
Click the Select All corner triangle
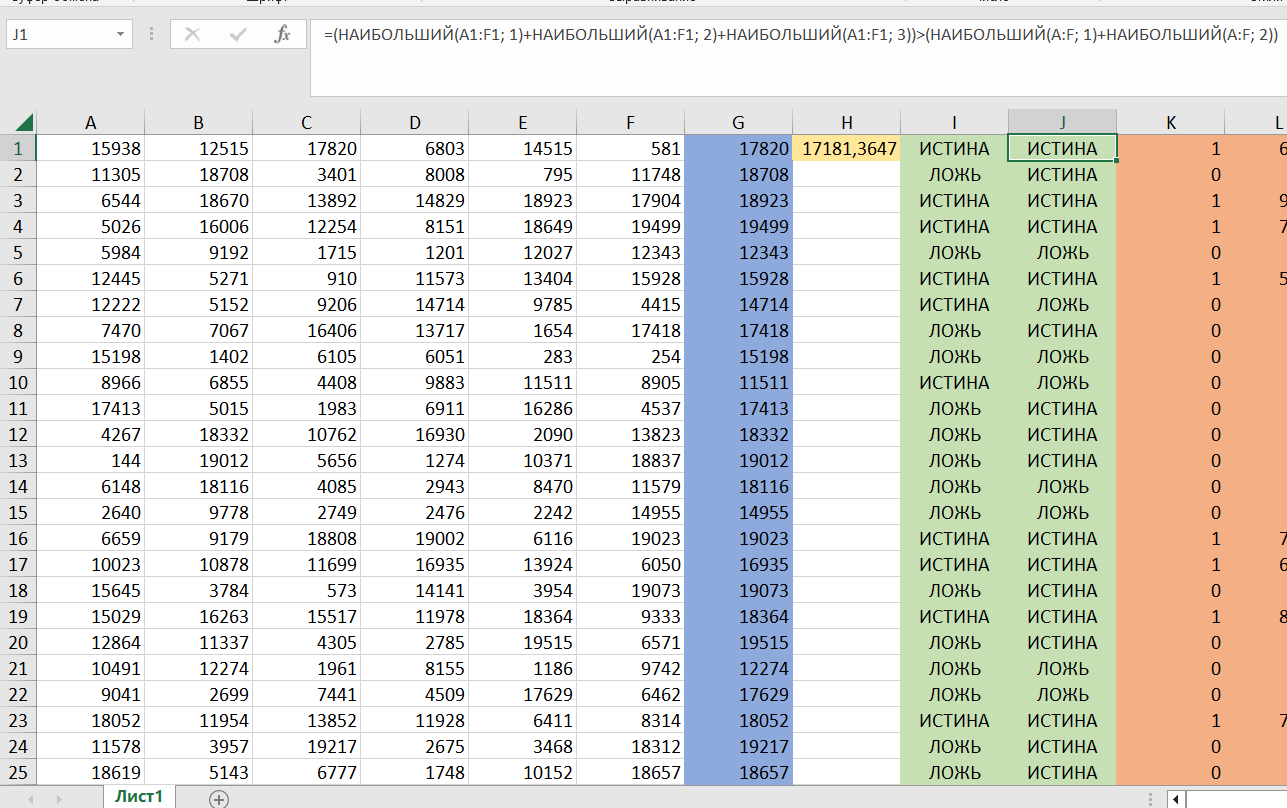[x=22, y=122]
